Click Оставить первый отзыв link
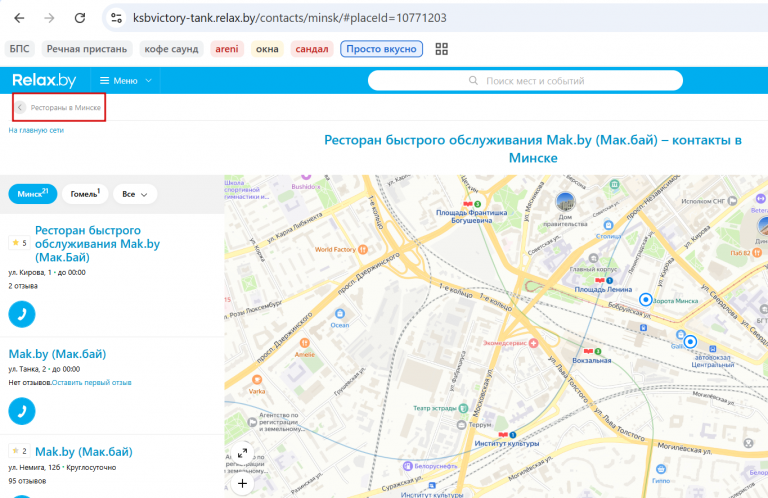This screenshot has height=498, width=768. click(x=92, y=382)
